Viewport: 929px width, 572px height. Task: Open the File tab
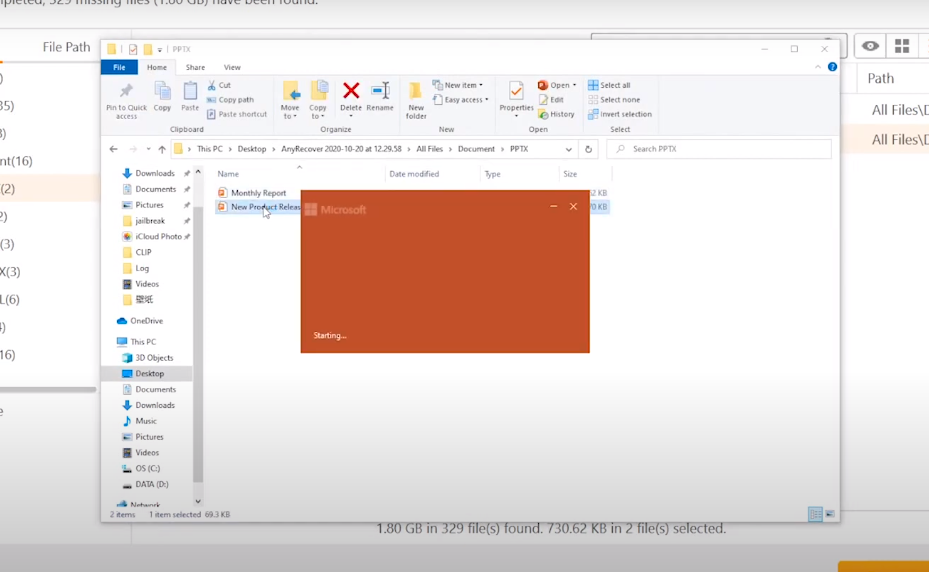point(119,68)
